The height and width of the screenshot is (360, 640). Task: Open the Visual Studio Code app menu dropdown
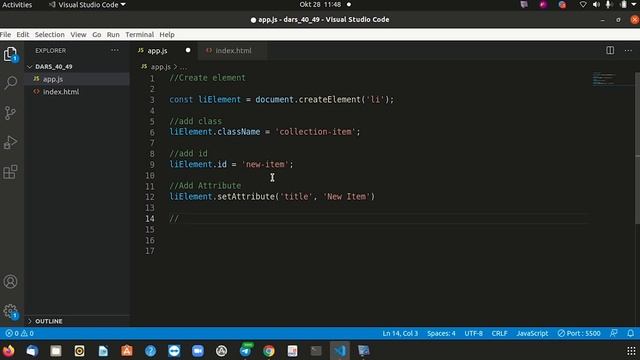pyautogui.click(x=87, y=5)
